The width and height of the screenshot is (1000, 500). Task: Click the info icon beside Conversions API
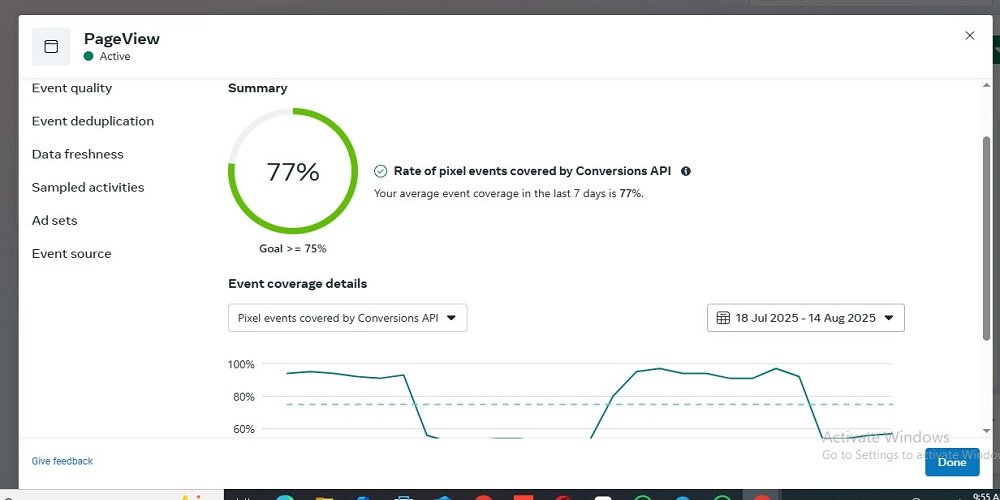tap(686, 171)
